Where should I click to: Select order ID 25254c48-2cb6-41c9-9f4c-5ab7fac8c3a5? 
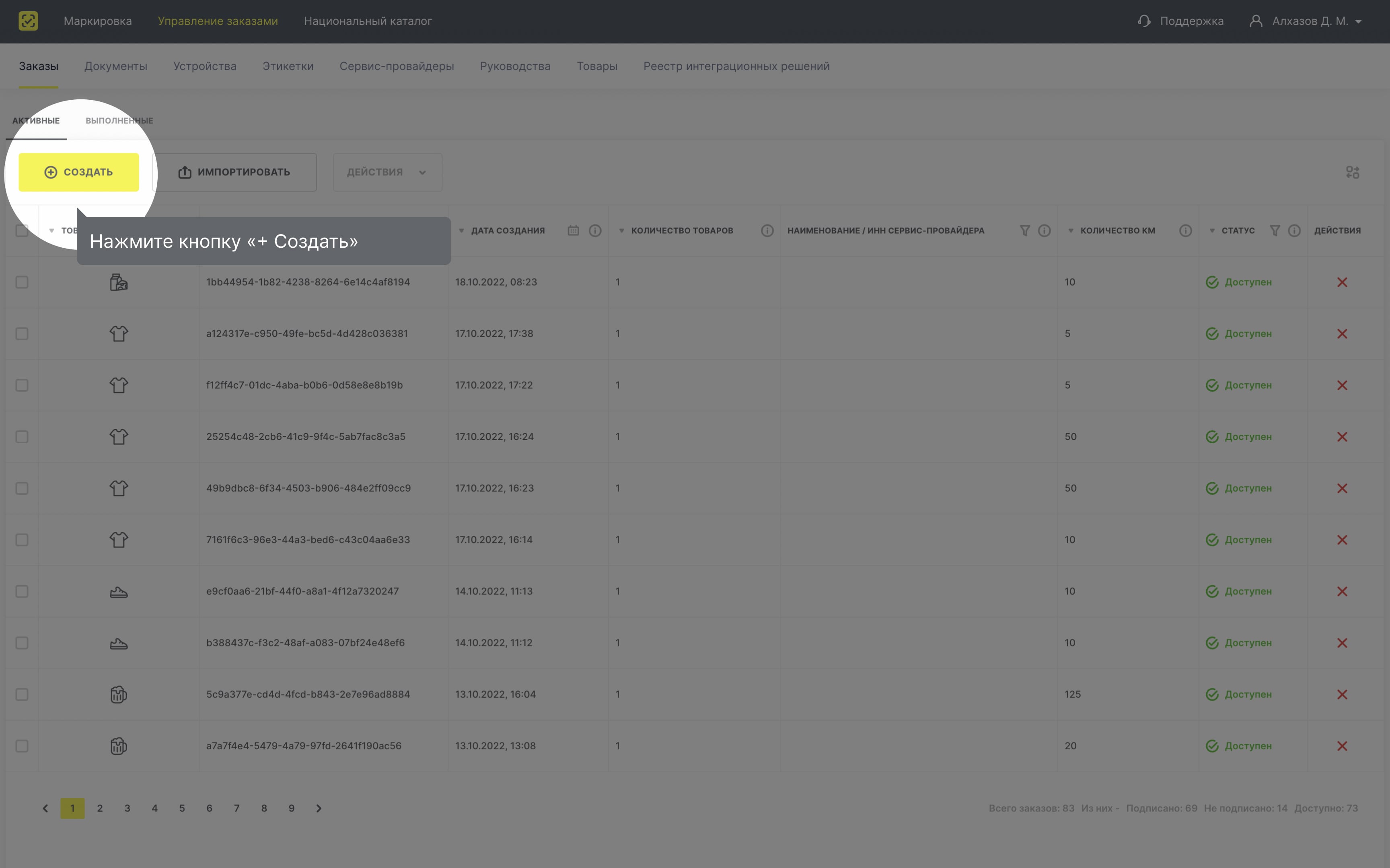(306, 437)
